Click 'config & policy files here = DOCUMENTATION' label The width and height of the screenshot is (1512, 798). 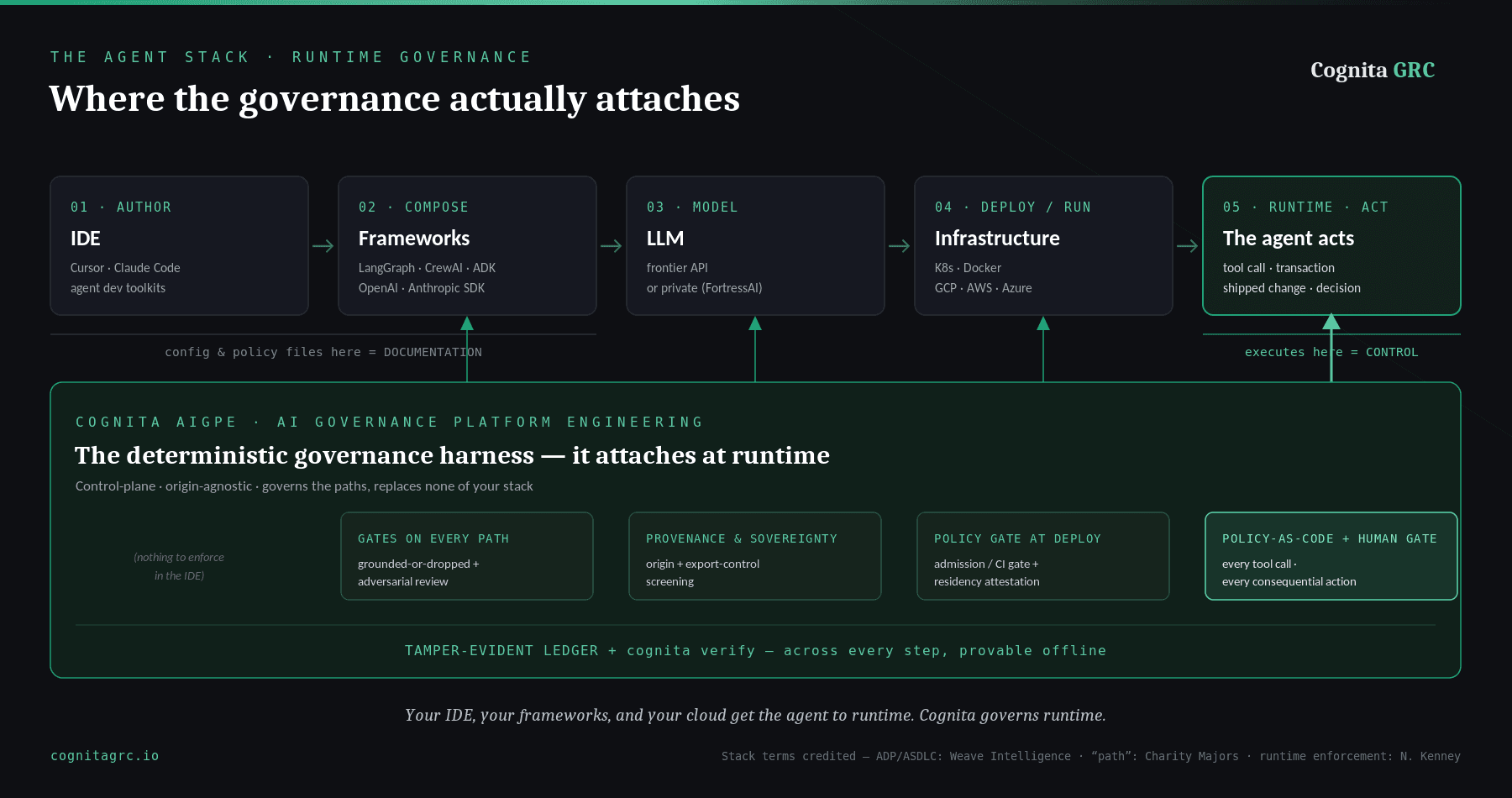pyautogui.click(x=323, y=352)
